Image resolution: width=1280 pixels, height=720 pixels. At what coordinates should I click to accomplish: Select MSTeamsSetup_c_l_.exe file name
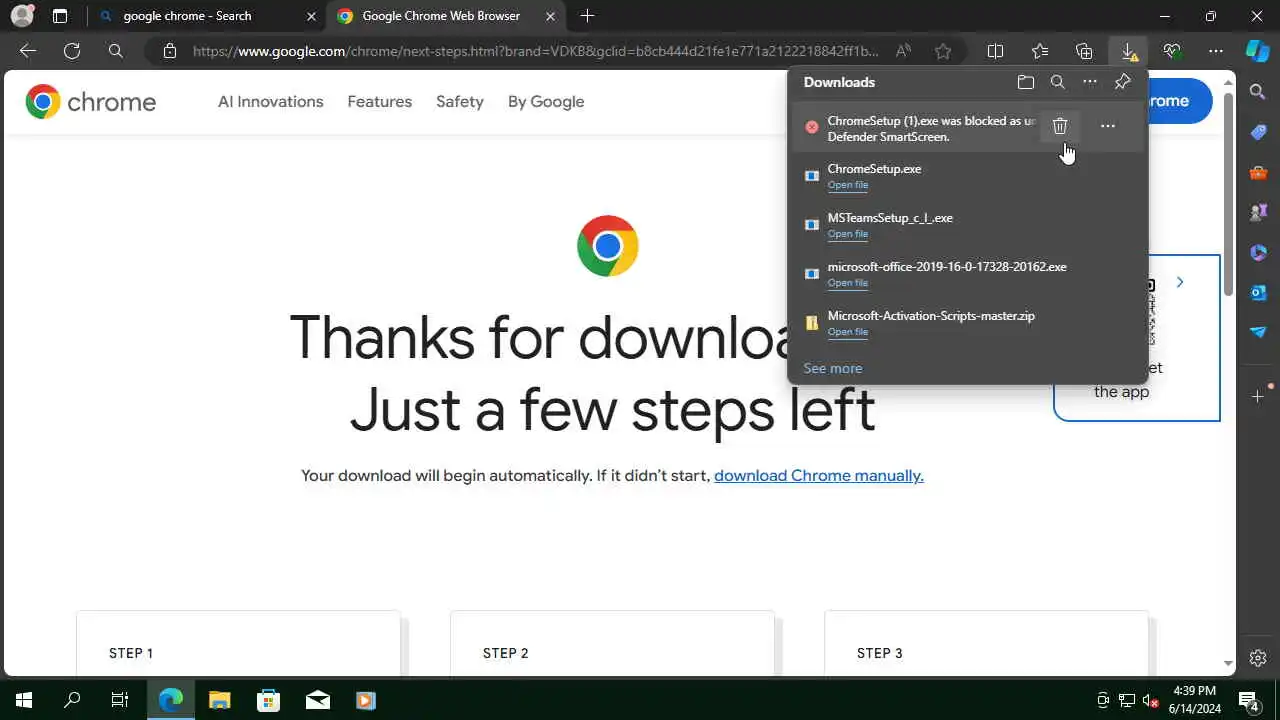pos(890,218)
